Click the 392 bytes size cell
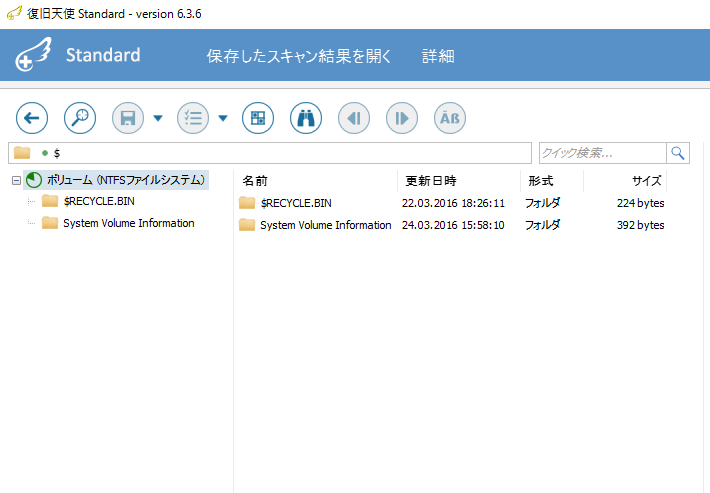This screenshot has width=710, height=493. coord(640,225)
